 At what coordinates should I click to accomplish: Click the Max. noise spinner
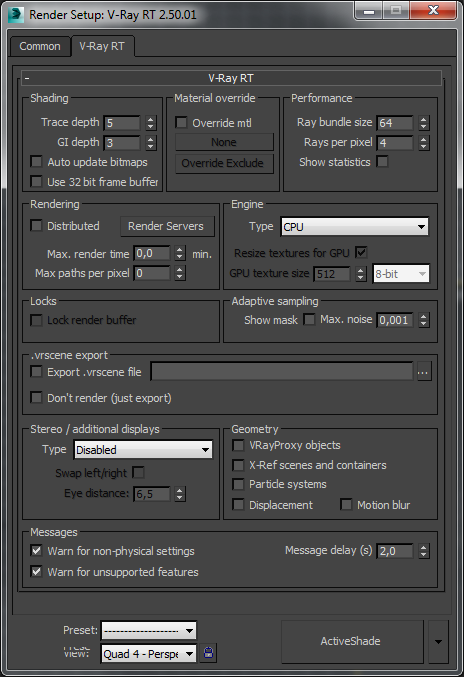423,320
